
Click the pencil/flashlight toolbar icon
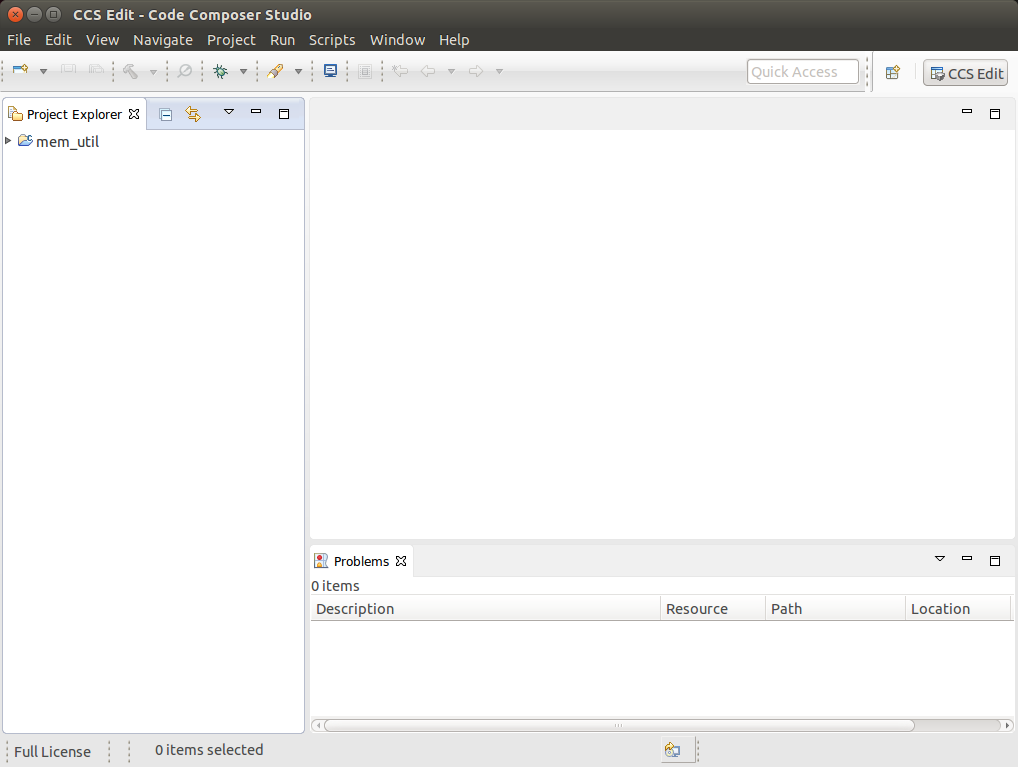pos(274,71)
